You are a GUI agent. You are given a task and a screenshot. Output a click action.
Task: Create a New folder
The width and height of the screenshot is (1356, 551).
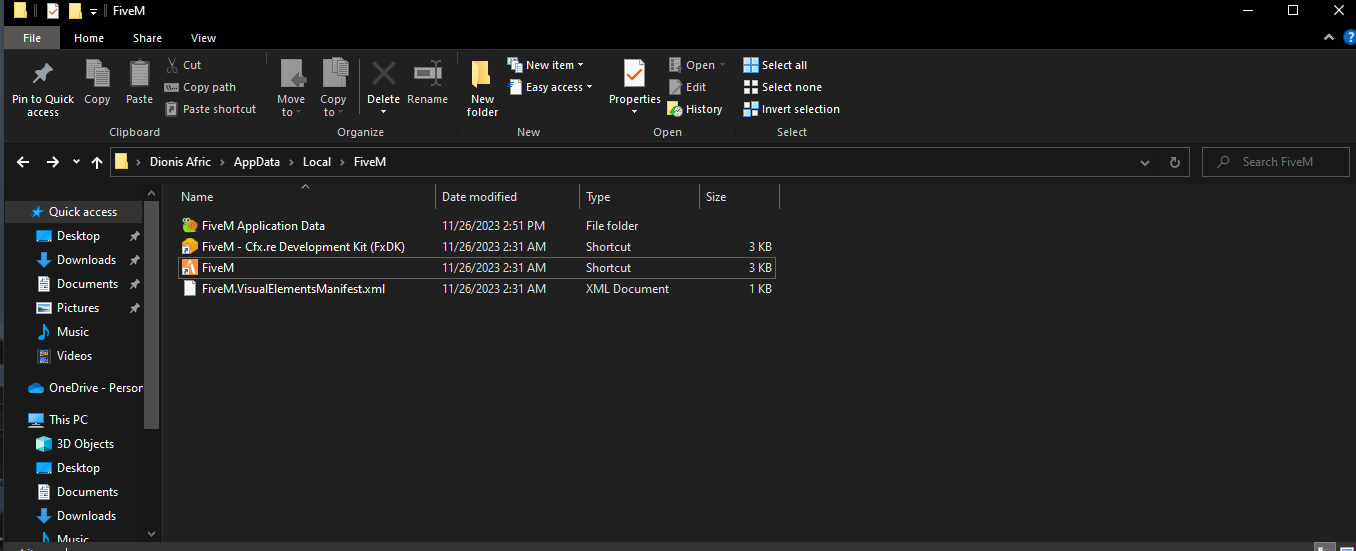(482, 88)
